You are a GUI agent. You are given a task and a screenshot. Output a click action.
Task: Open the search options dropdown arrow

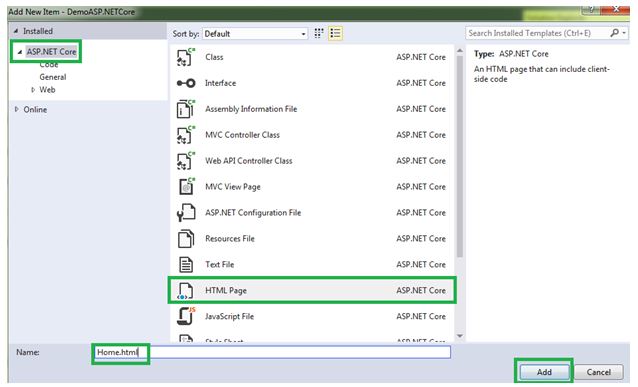(x=624, y=33)
